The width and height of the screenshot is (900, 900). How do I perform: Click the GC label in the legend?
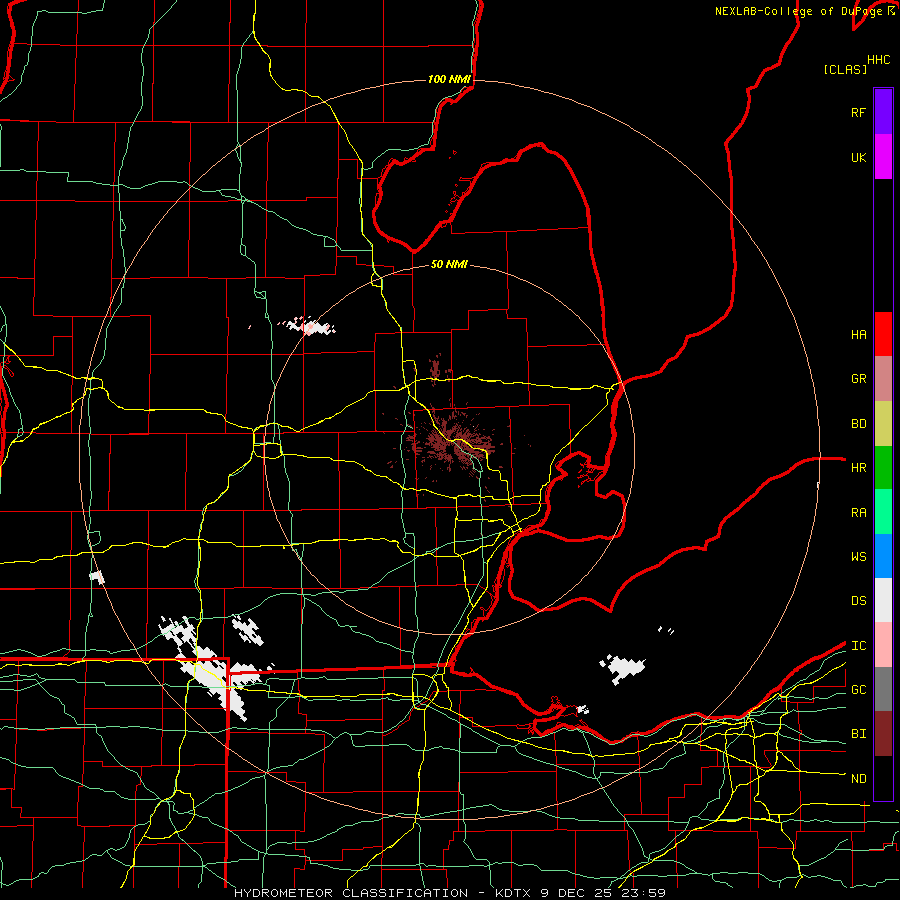tap(858, 690)
